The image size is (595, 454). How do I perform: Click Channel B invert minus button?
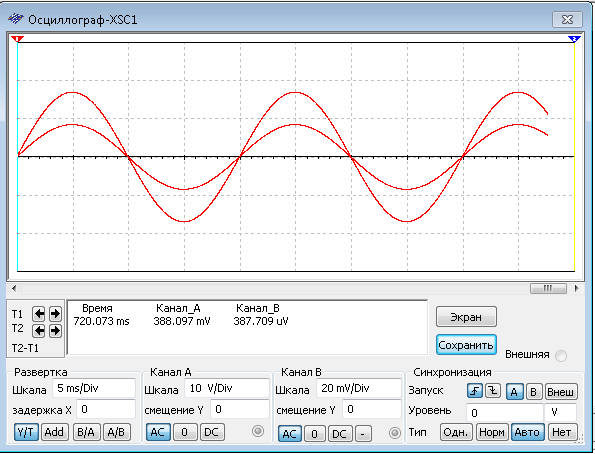363,434
